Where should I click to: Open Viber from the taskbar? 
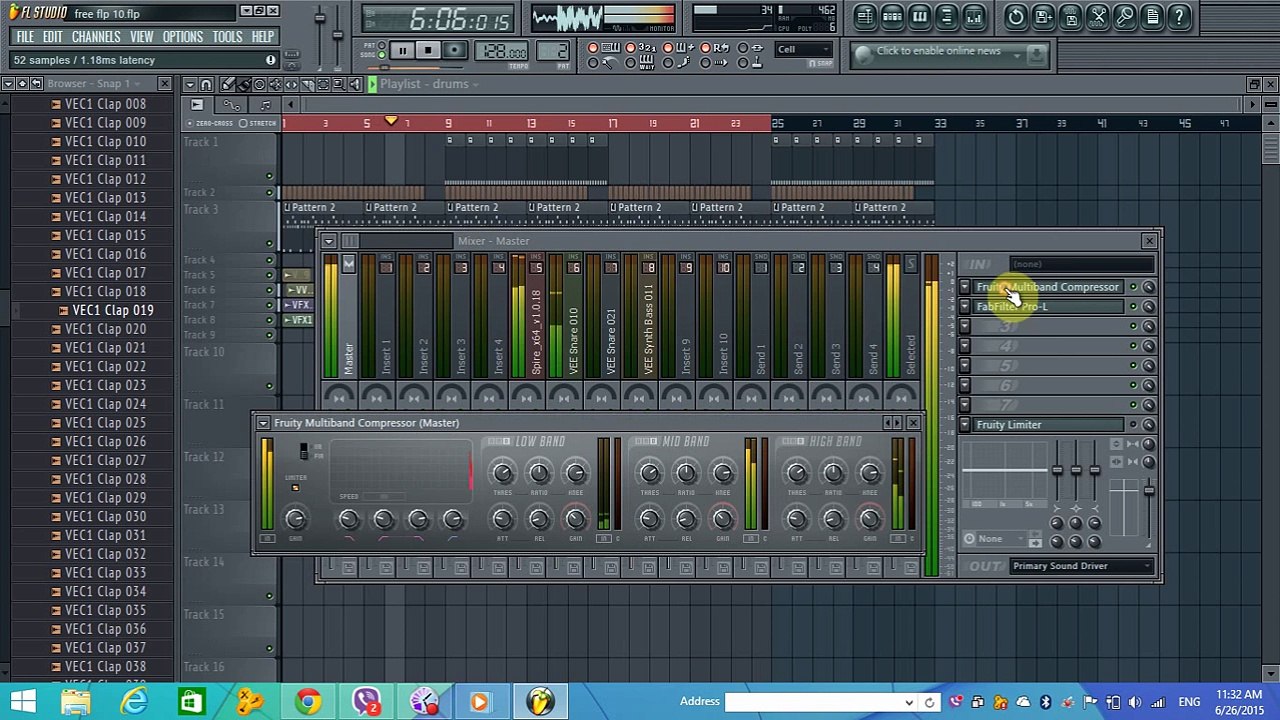(x=366, y=701)
